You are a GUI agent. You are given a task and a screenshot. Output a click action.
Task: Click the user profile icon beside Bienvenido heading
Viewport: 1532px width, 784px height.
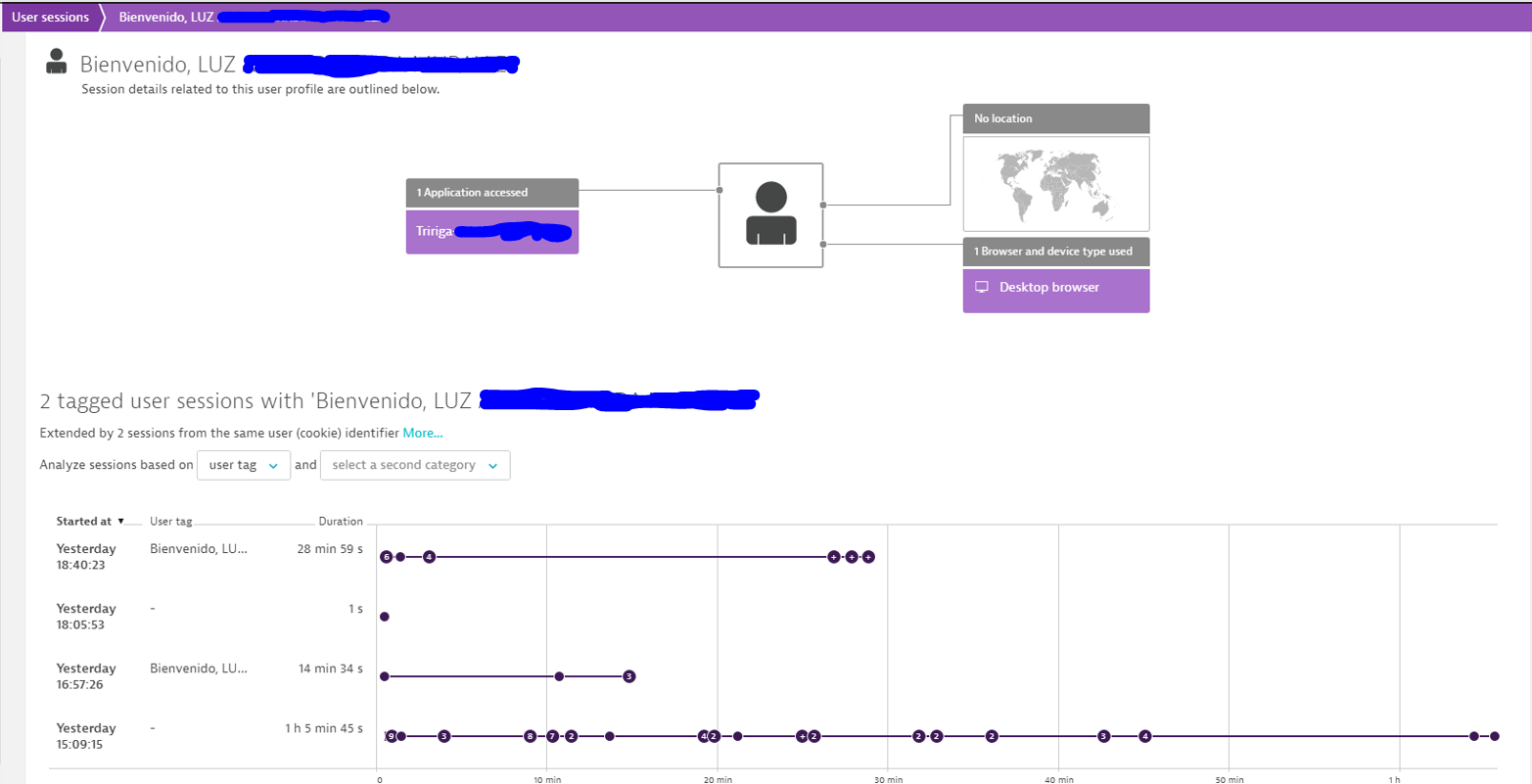pyautogui.click(x=57, y=62)
